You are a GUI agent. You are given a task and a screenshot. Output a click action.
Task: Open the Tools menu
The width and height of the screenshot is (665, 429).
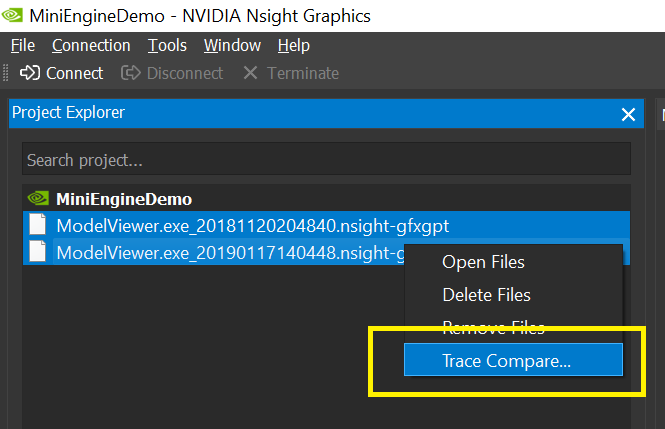point(167,45)
